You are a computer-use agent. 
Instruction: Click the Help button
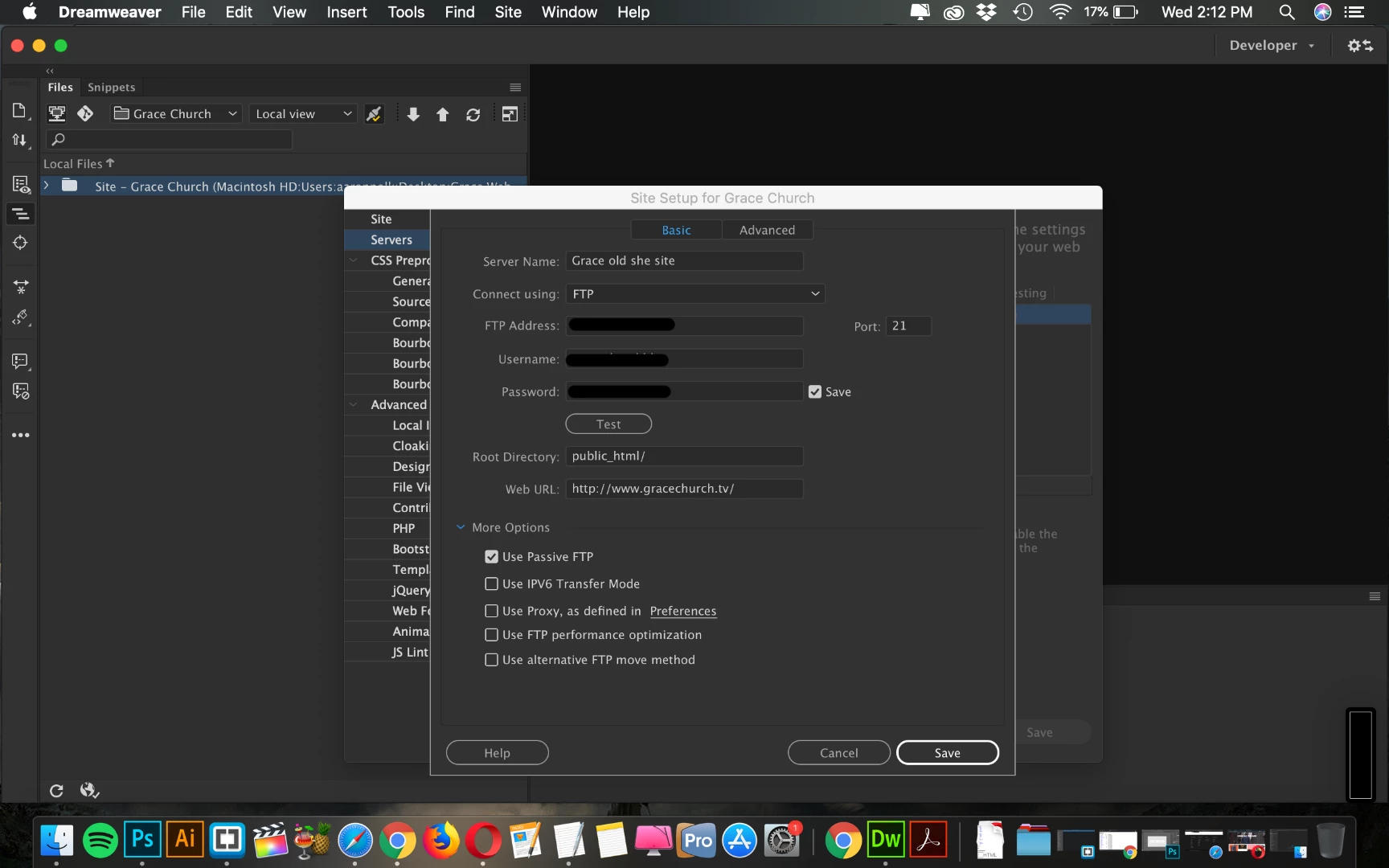tap(497, 753)
